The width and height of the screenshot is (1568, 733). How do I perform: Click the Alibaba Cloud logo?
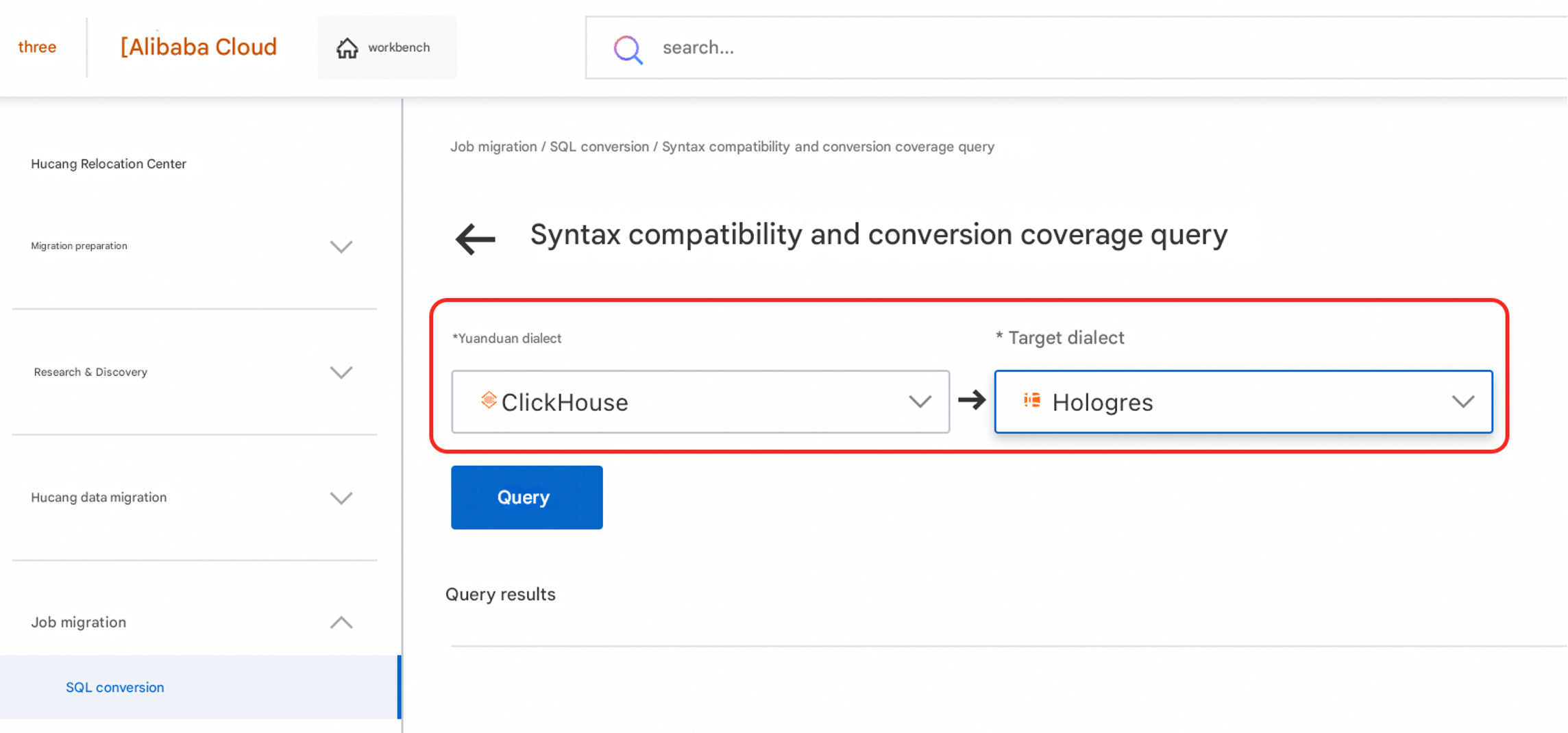(x=198, y=47)
